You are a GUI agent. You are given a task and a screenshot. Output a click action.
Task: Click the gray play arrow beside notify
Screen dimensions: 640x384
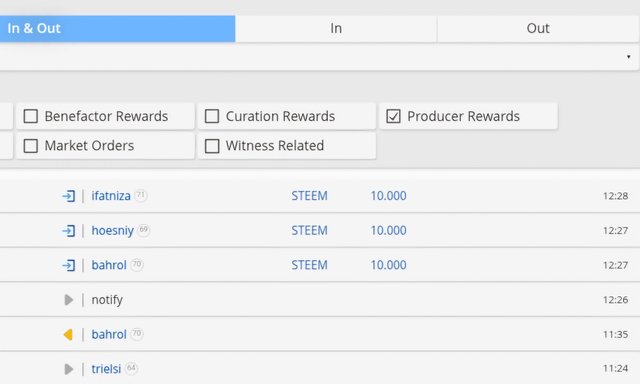(69, 300)
